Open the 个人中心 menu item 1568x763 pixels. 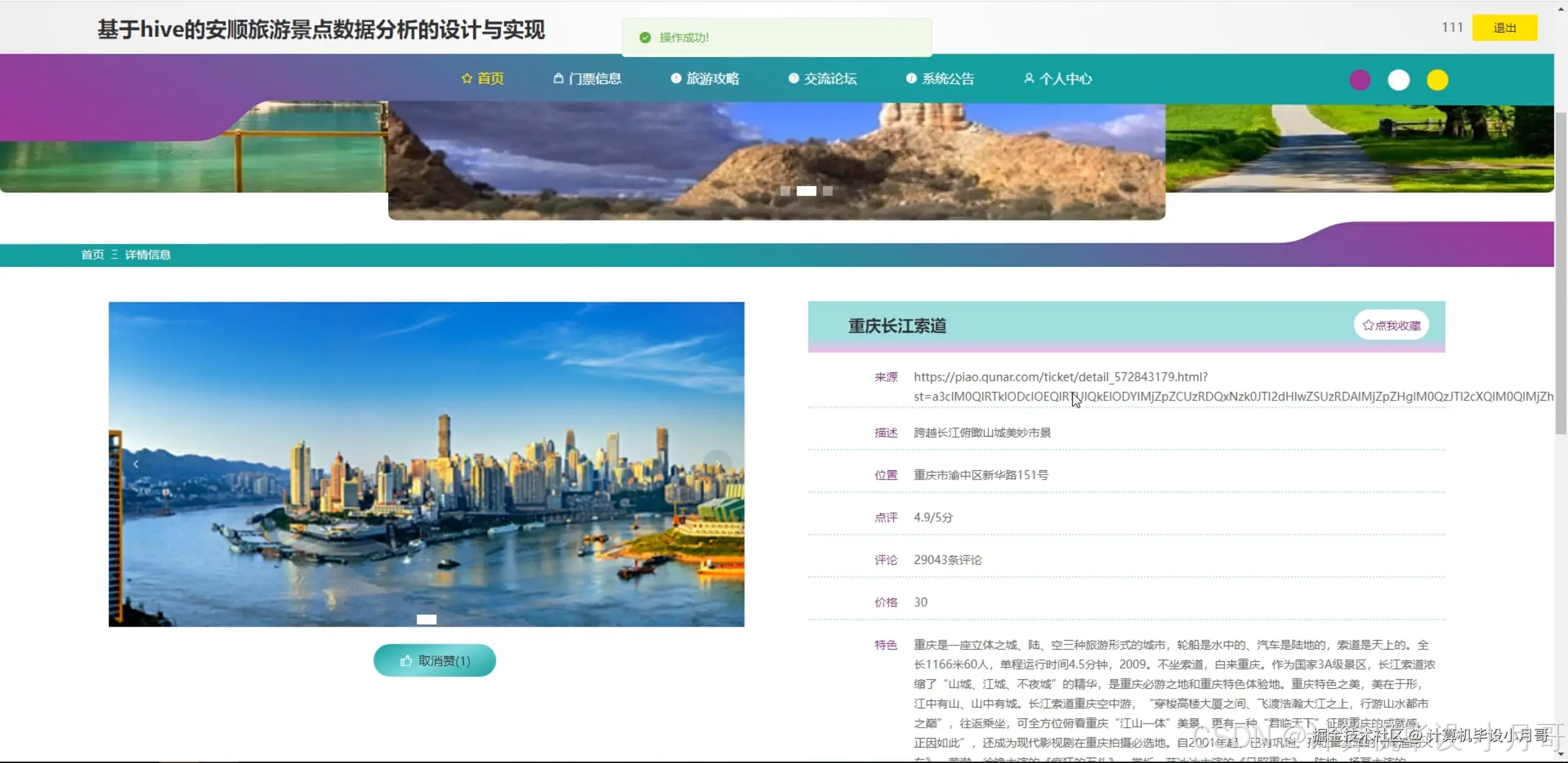tap(1066, 78)
